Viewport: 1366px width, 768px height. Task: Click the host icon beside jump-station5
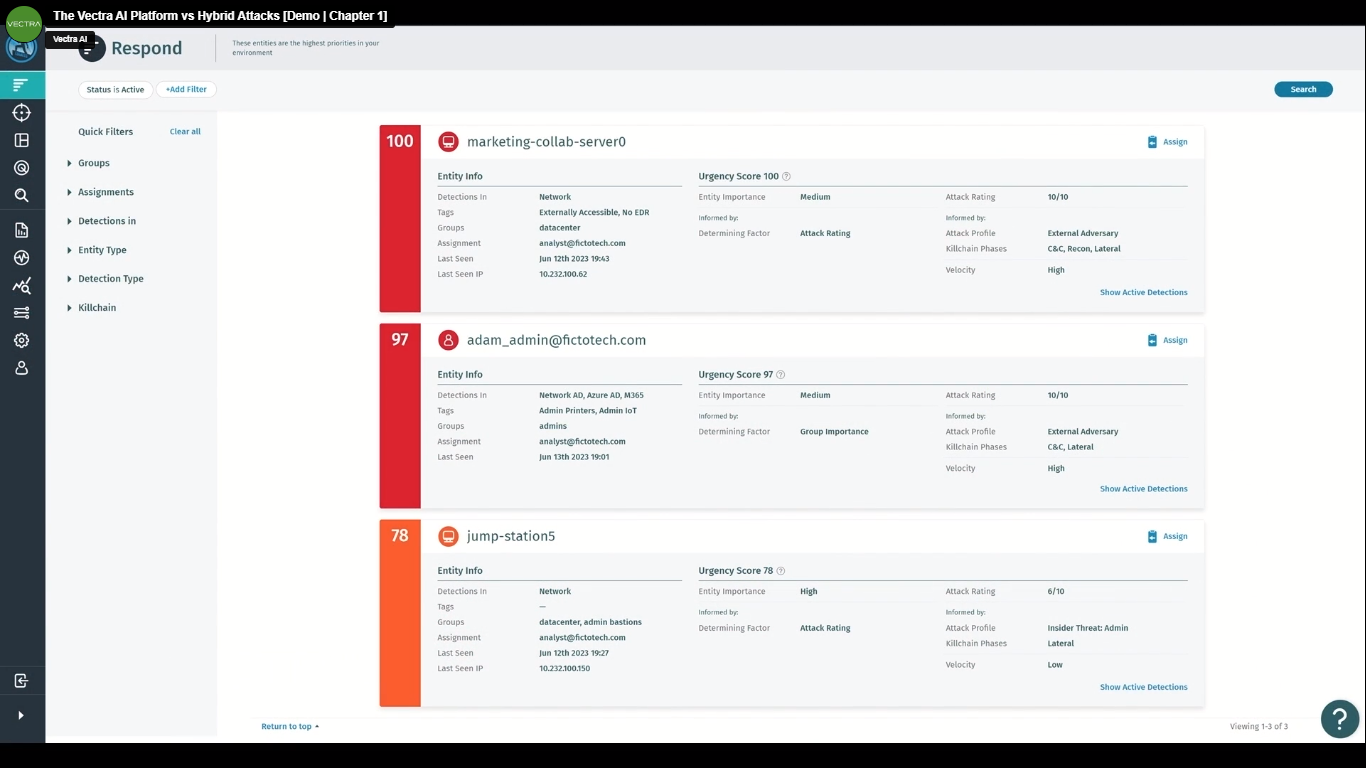click(448, 536)
